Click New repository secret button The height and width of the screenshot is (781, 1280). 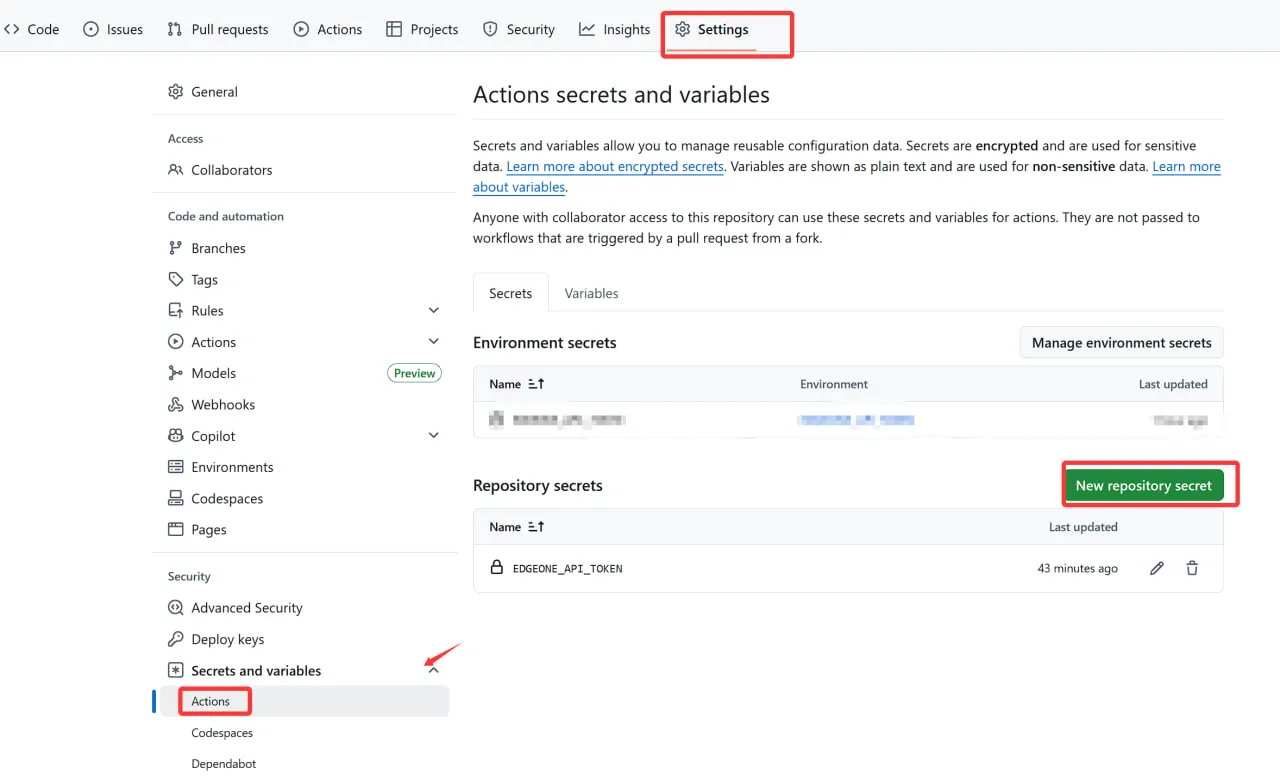coord(1143,485)
